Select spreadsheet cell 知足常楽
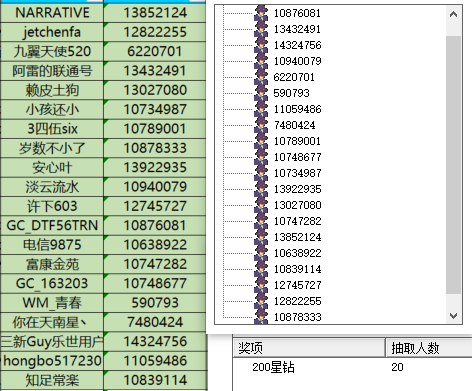The width and height of the screenshot is (472, 391). 52,380
